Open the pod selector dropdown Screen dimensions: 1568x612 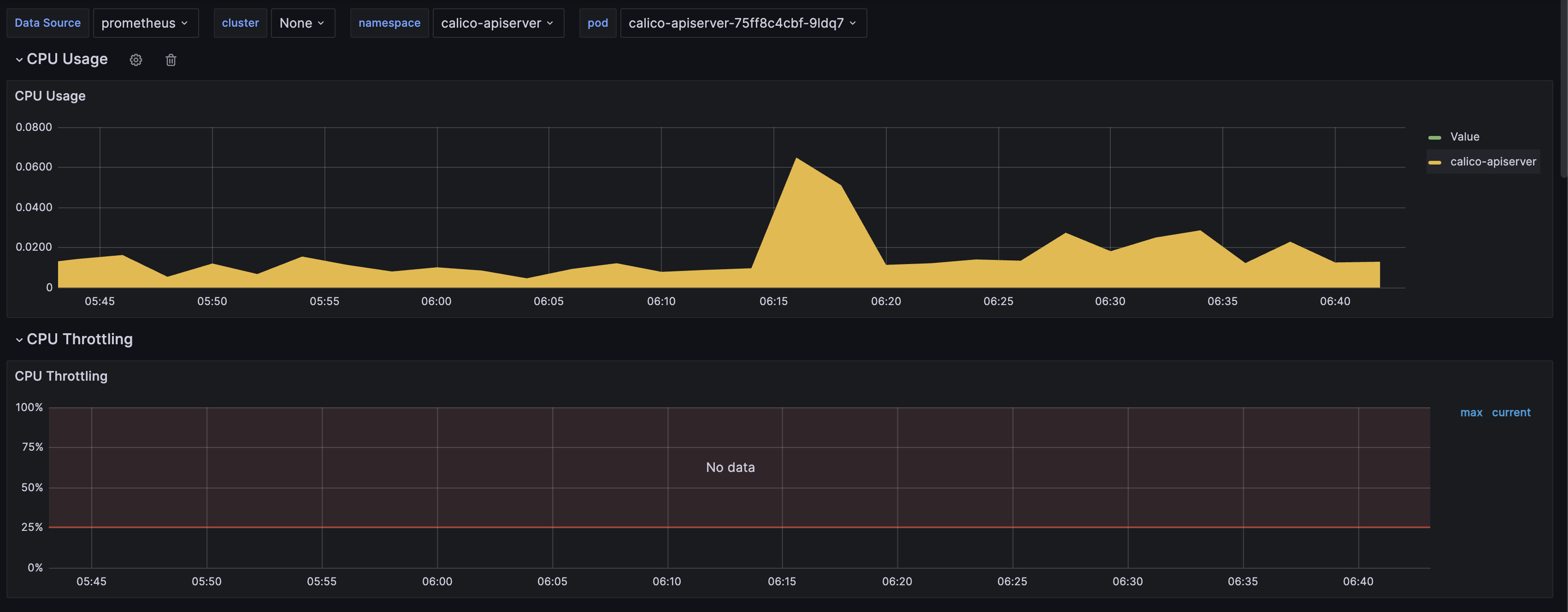click(743, 23)
